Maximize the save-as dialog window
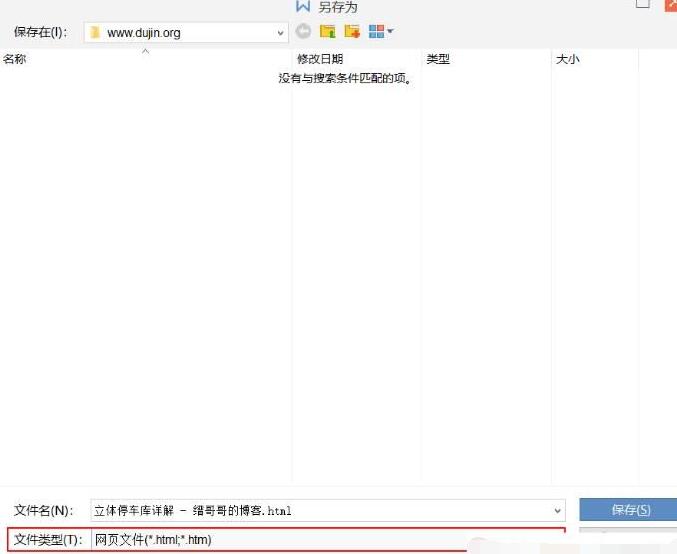 click(x=643, y=3)
